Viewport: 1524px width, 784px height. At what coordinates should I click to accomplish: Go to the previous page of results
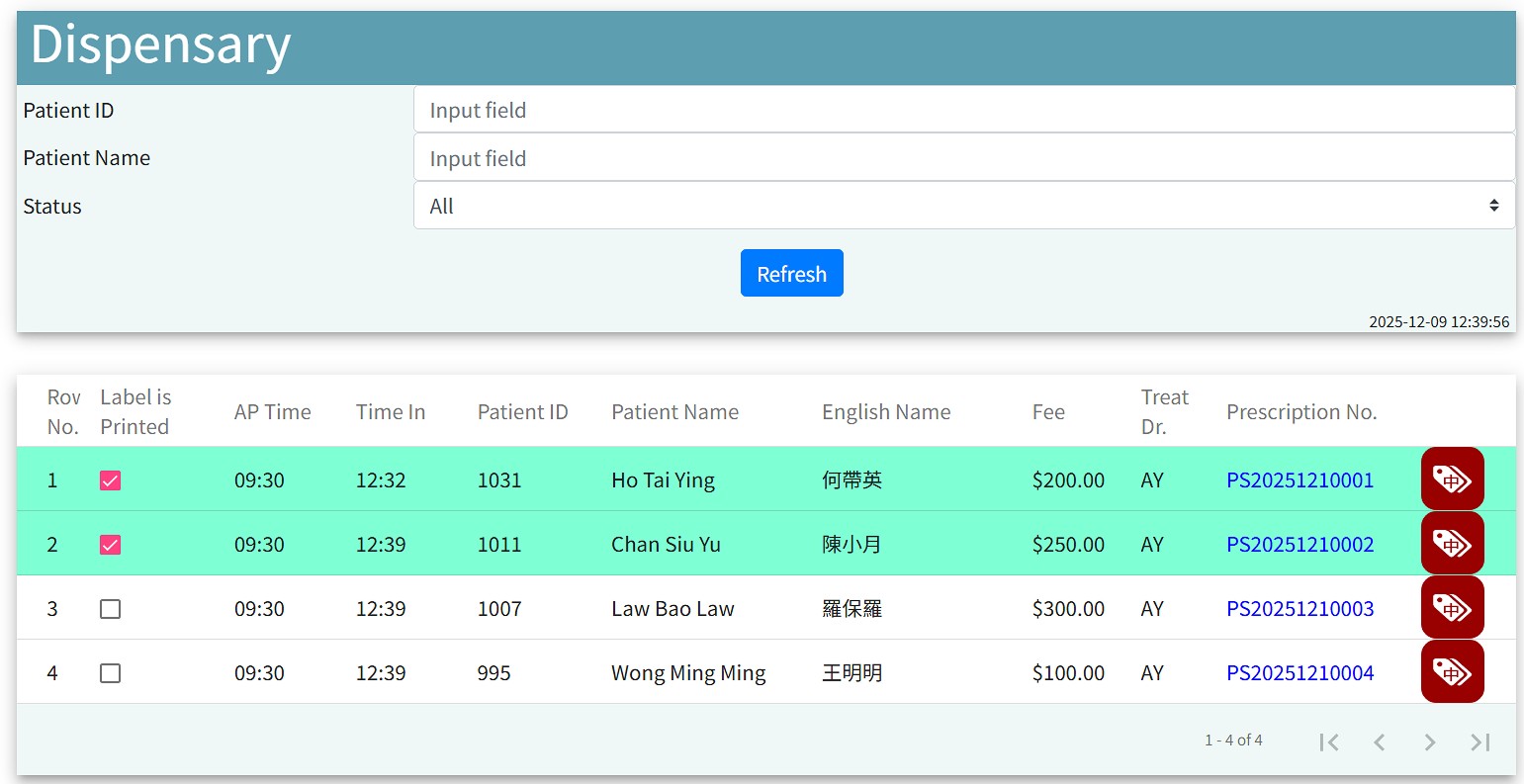point(1379,741)
